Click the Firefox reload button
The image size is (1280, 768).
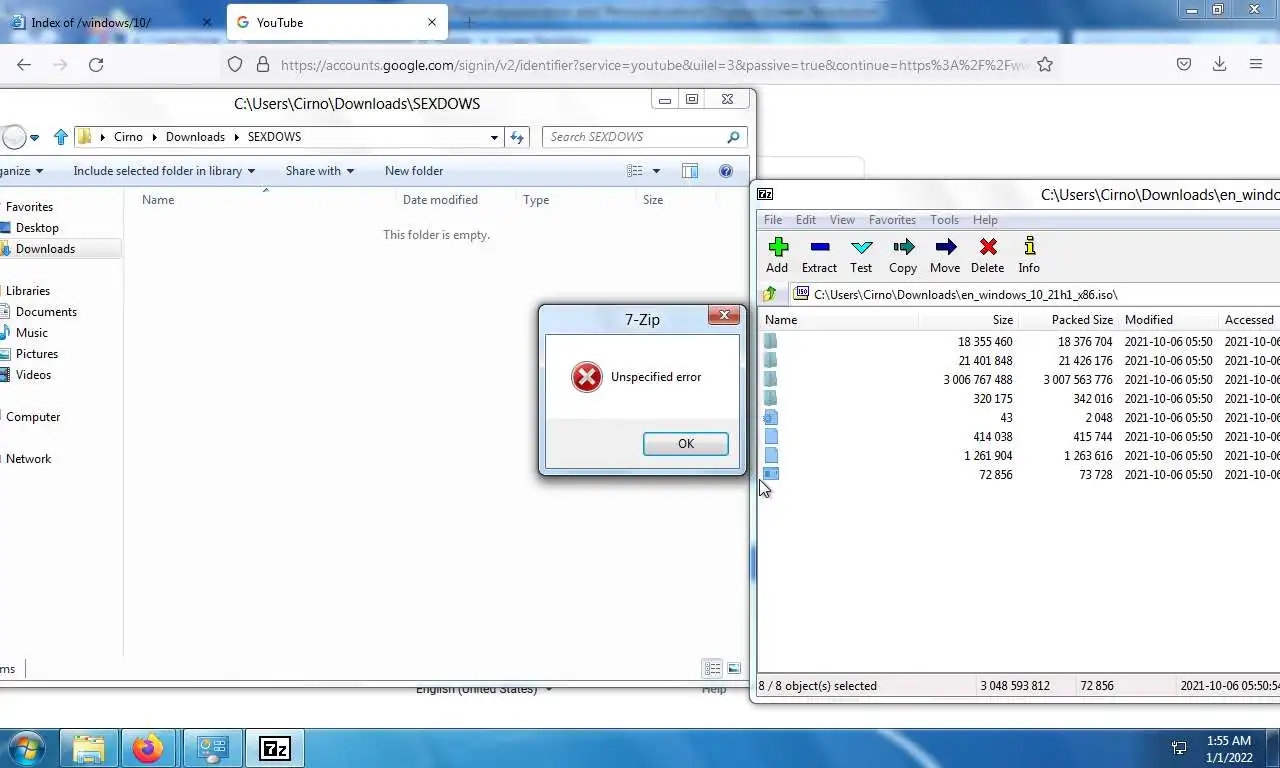96,64
